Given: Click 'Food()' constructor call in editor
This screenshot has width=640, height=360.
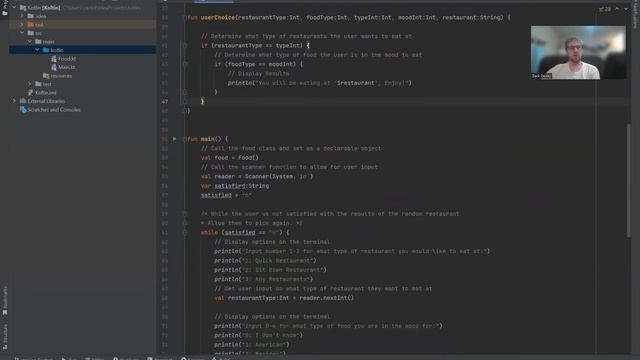Looking at the screenshot, I should pos(248,158).
